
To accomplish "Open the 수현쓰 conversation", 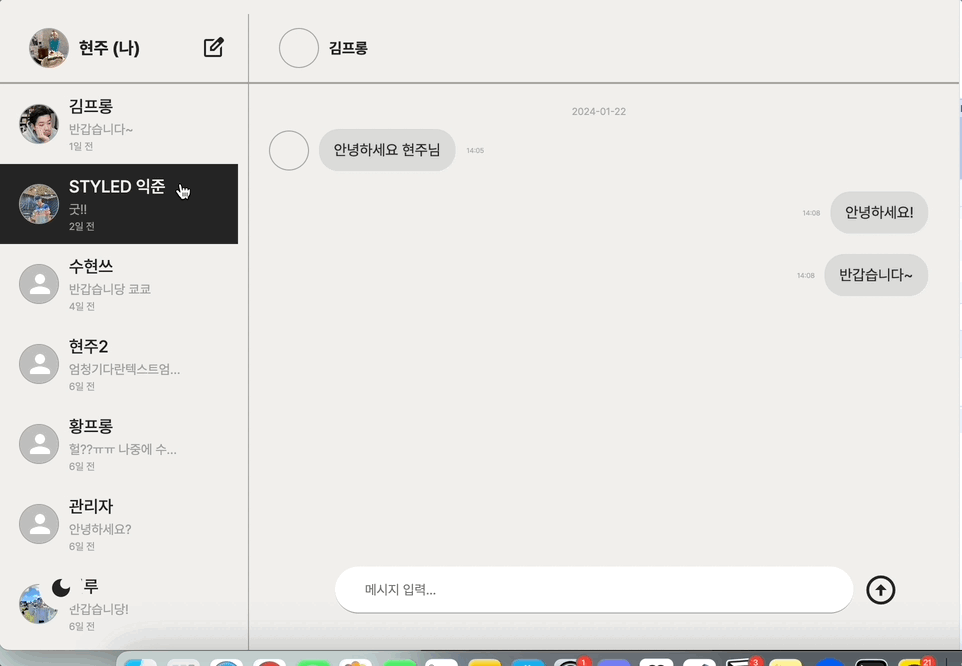I will 119,284.
